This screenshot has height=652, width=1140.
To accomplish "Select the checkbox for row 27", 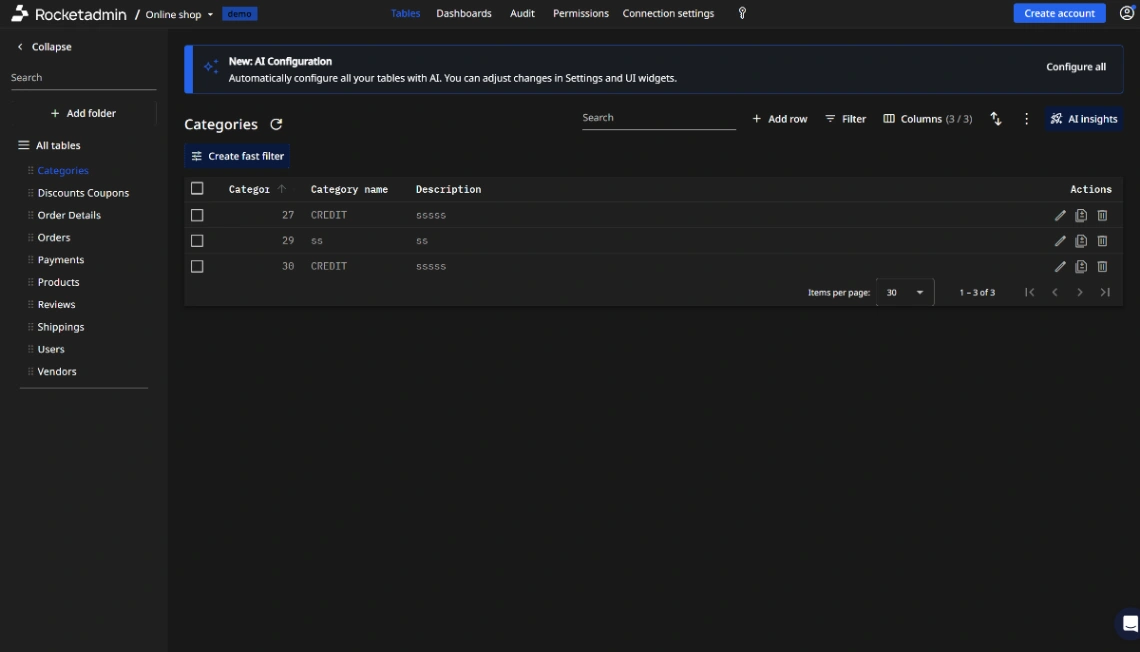I will pos(197,214).
